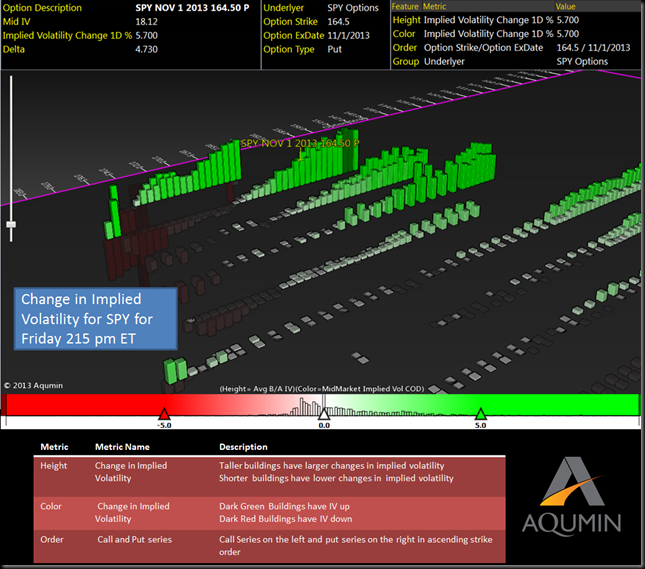Click the Mid IV value 18.12
This screenshot has width=645, height=569.
146,22
